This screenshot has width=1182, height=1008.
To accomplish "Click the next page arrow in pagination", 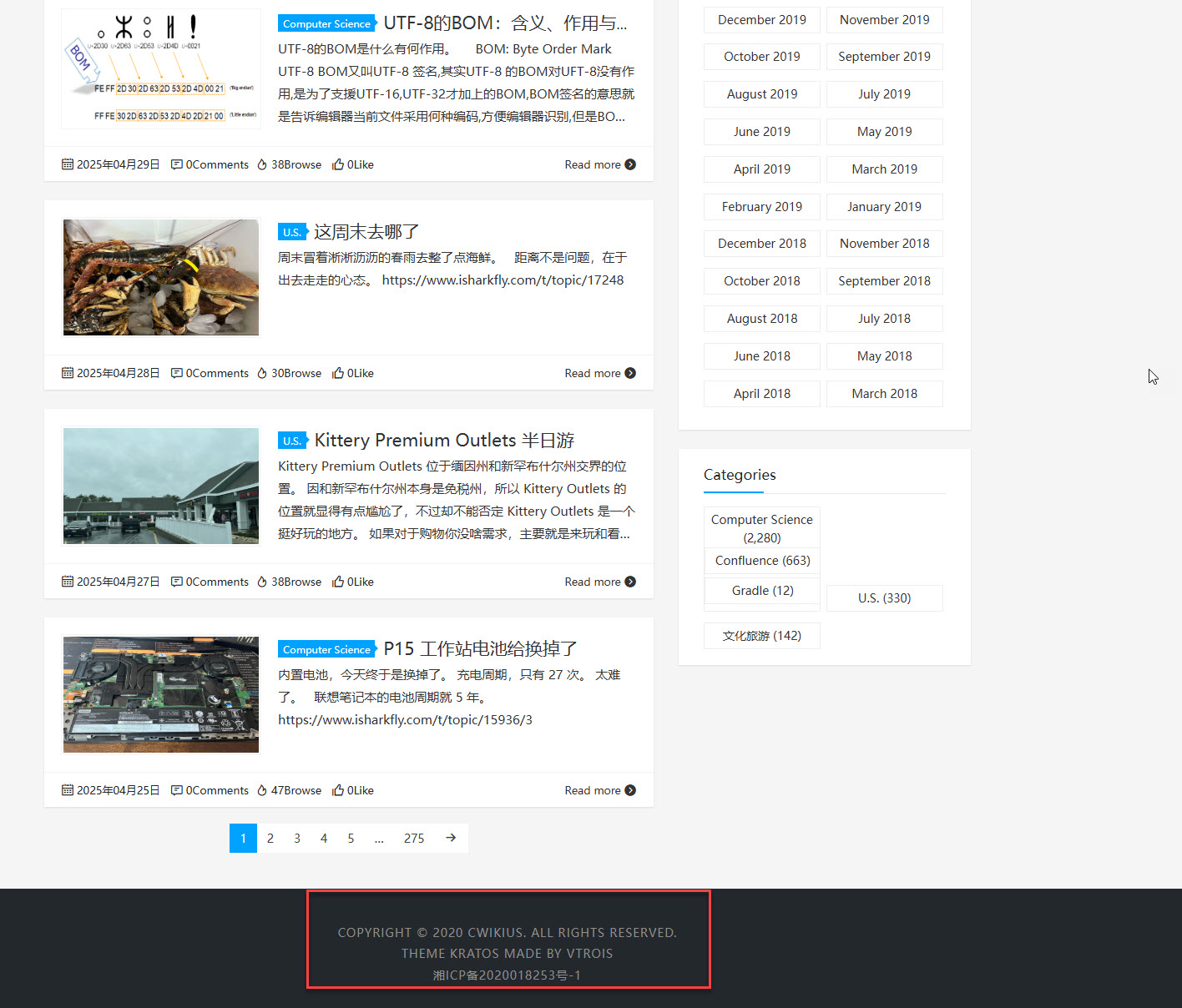I will click(x=451, y=838).
